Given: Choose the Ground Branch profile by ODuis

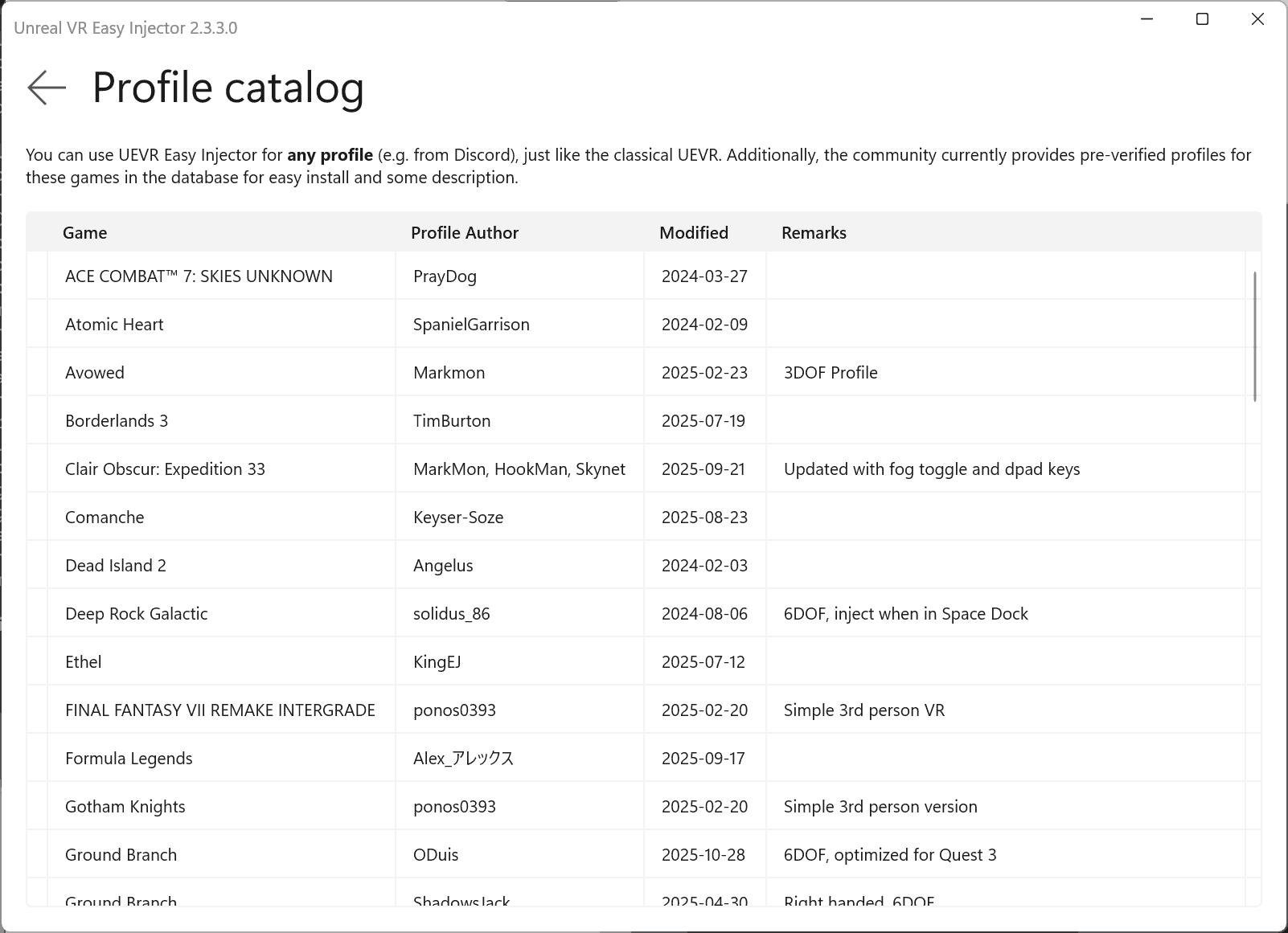Looking at the screenshot, I should click(x=322, y=854).
